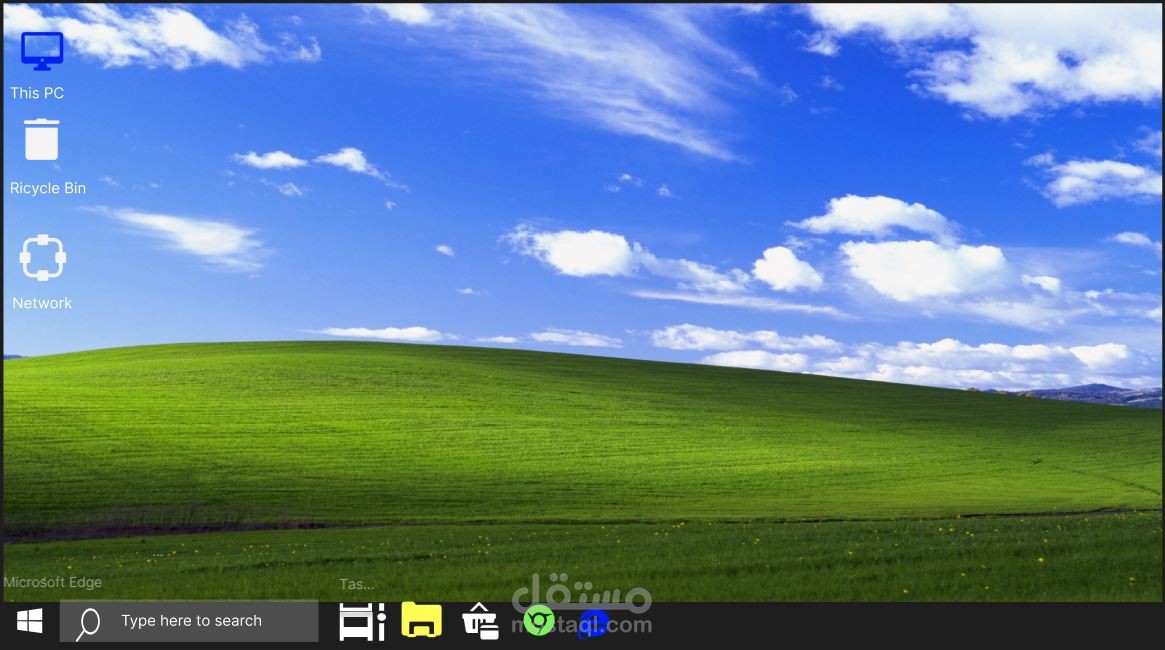This screenshot has width=1165, height=650.
Task: Click the taskbar search magnifier icon
Action: tap(88, 623)
